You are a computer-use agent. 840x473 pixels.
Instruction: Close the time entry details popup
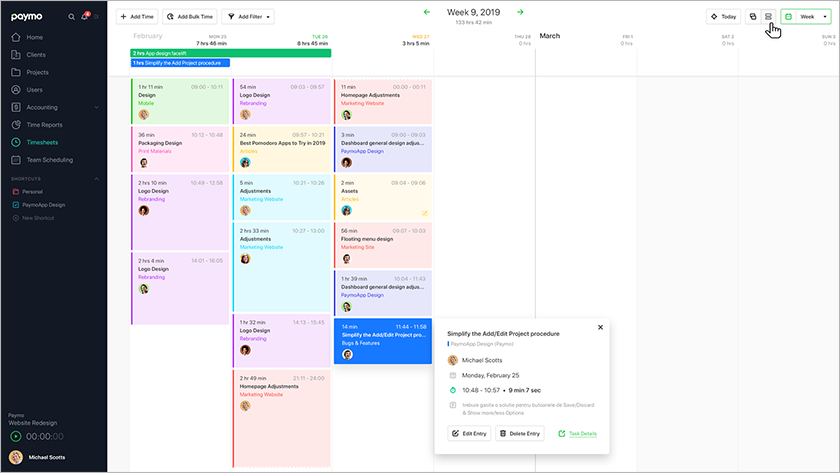pyautogui.click(x=600, y=327)
